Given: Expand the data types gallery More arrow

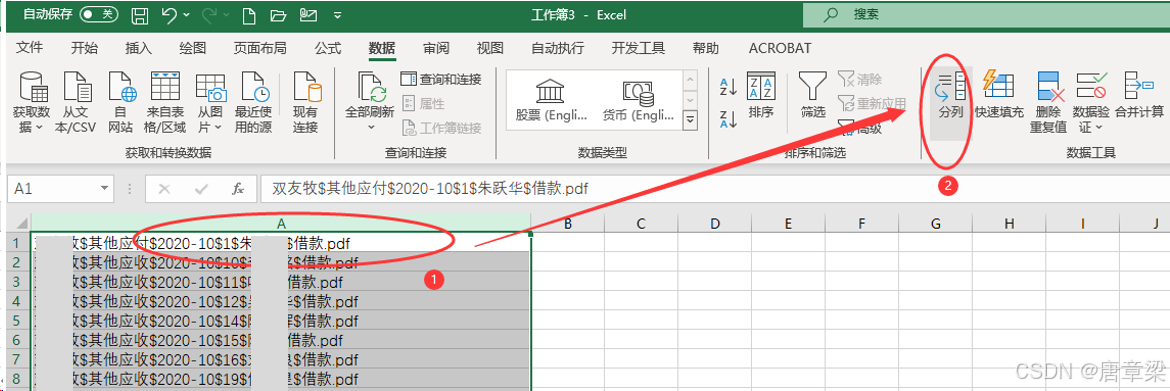Looking at the screenshot, I should click(690, 119).
